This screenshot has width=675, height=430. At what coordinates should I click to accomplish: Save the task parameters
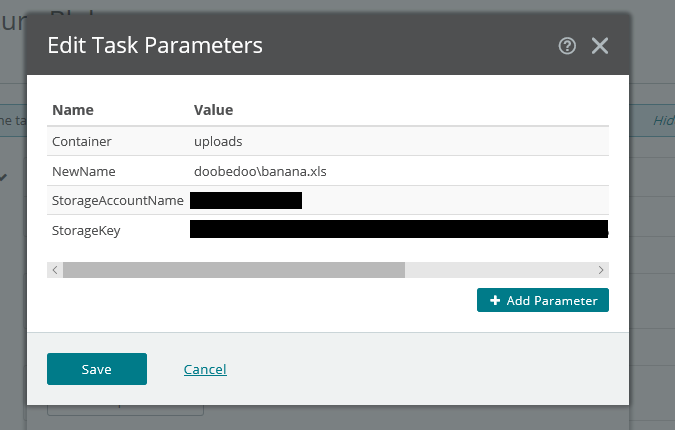tap(97, 369)
